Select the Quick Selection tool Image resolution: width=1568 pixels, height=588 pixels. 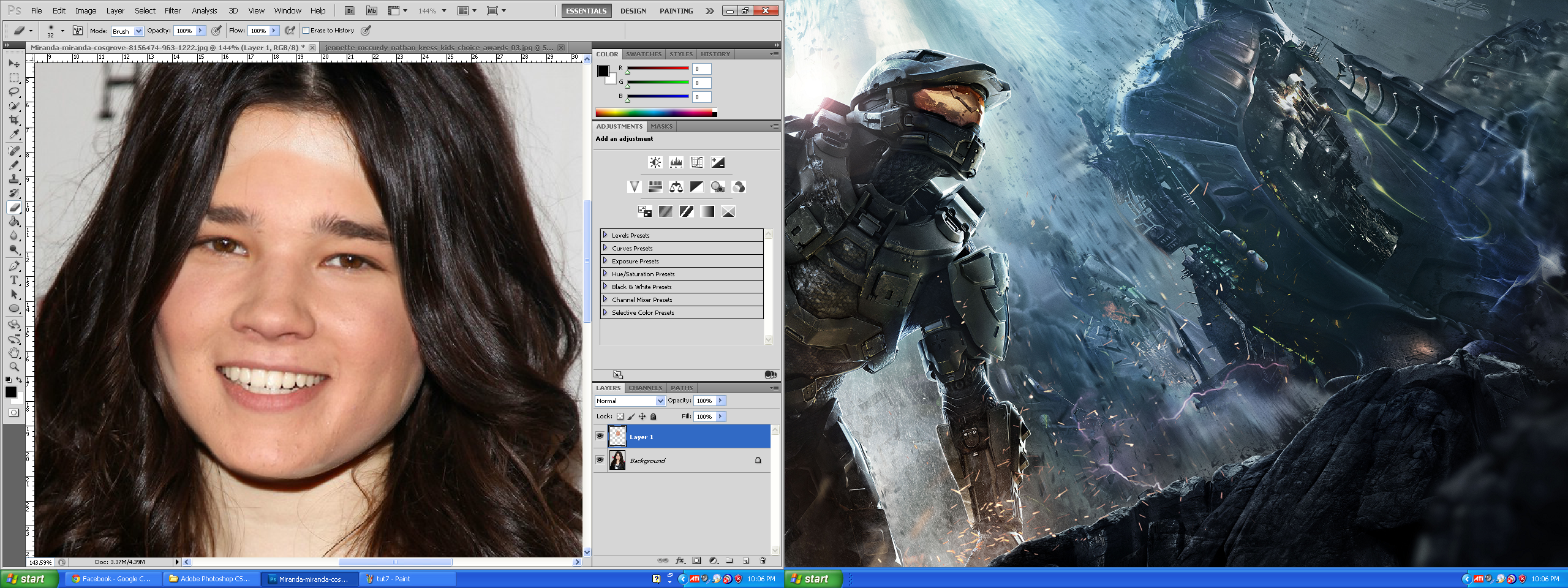point(14,106)
